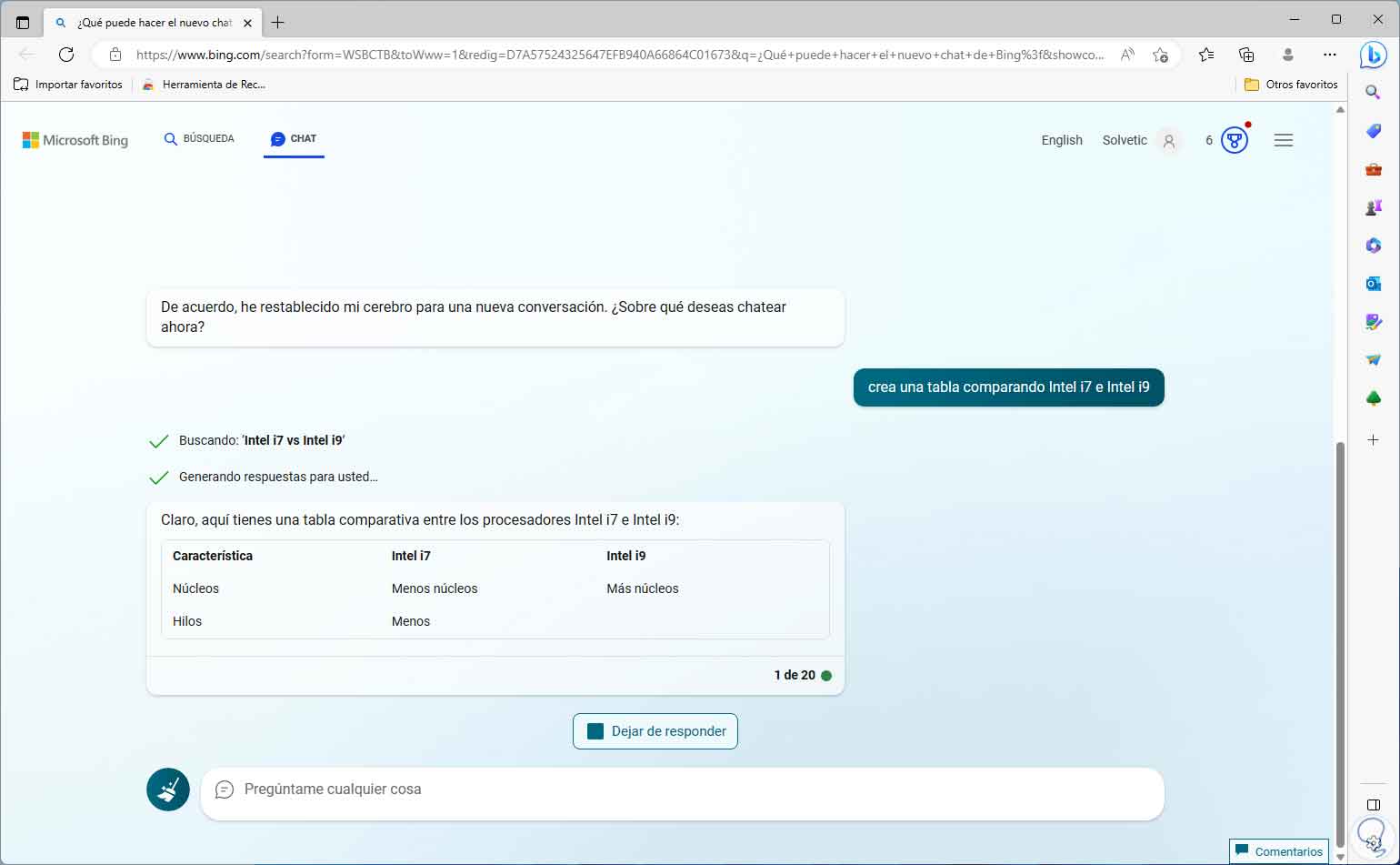The image size is (1400, 865).
Task: Open sidebar Microsoft 365 icon
Action: click(1374, 246)
